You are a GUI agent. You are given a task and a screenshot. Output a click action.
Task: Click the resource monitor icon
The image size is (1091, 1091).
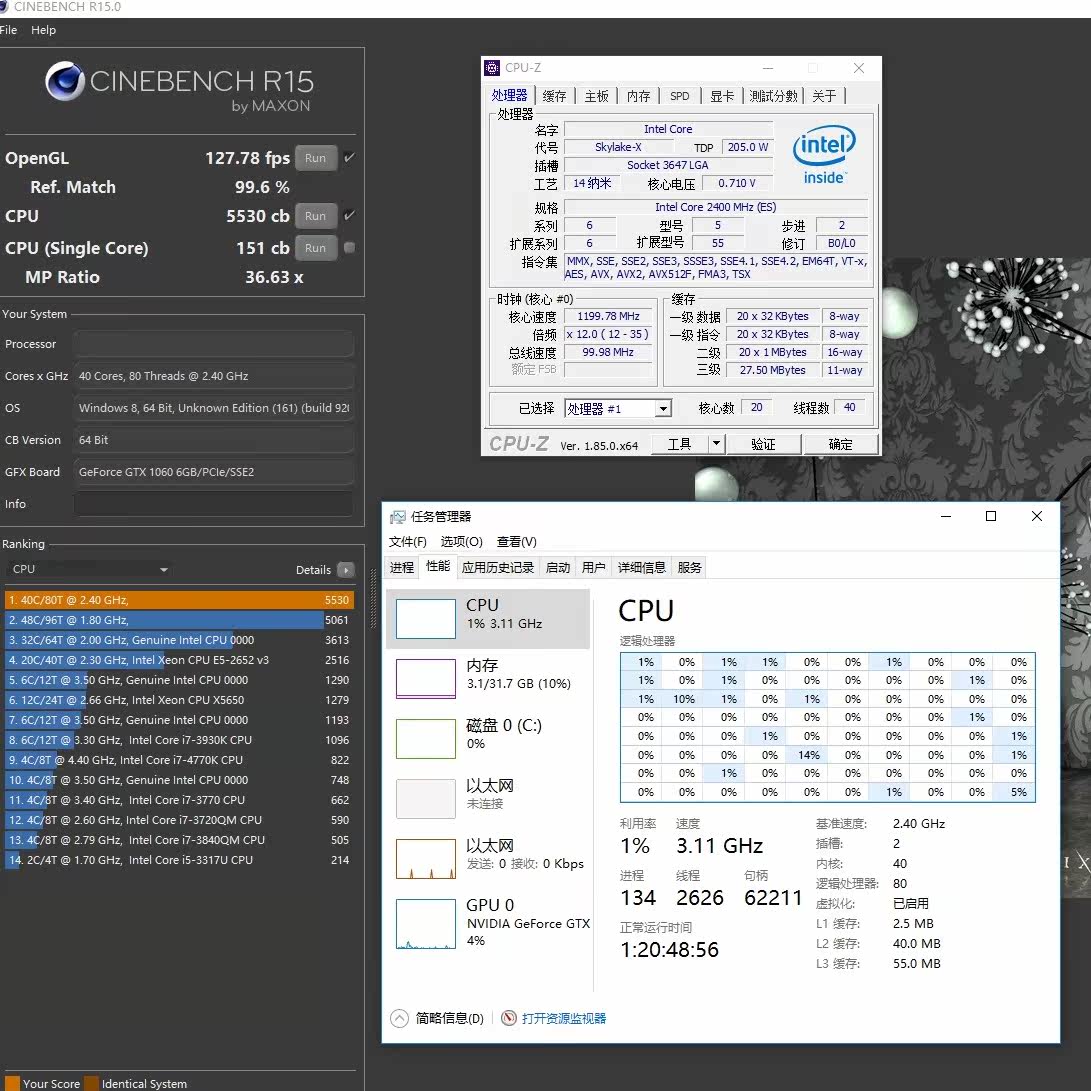[509, 1019]
